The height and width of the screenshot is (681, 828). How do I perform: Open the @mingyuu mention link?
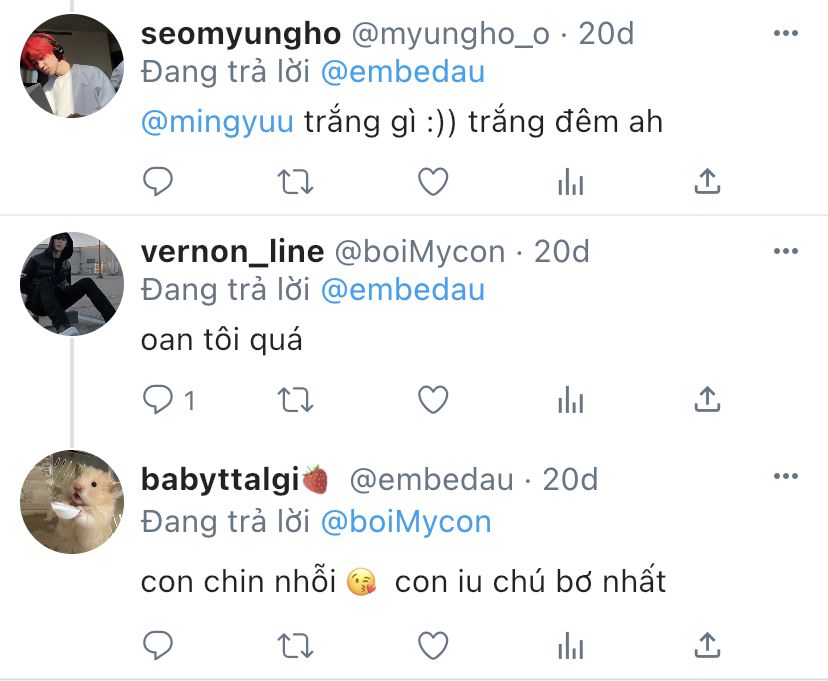tap(217, 122)
